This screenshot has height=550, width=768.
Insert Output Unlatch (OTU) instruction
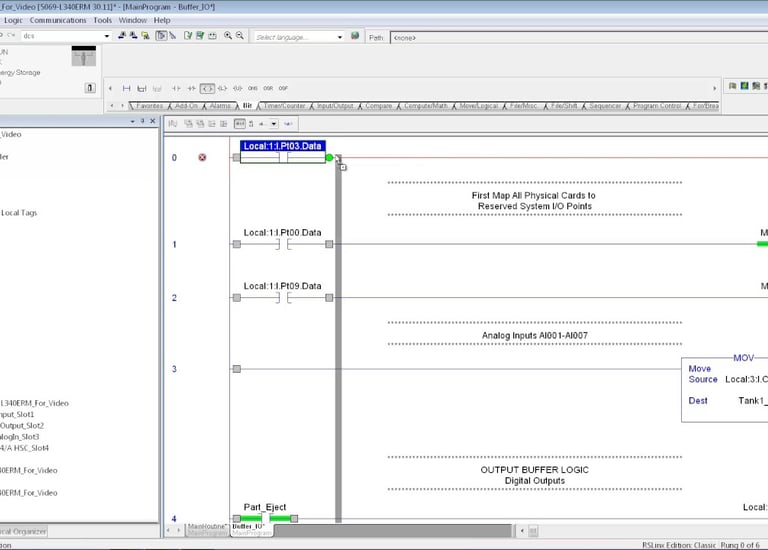click(x=238, y=88)
